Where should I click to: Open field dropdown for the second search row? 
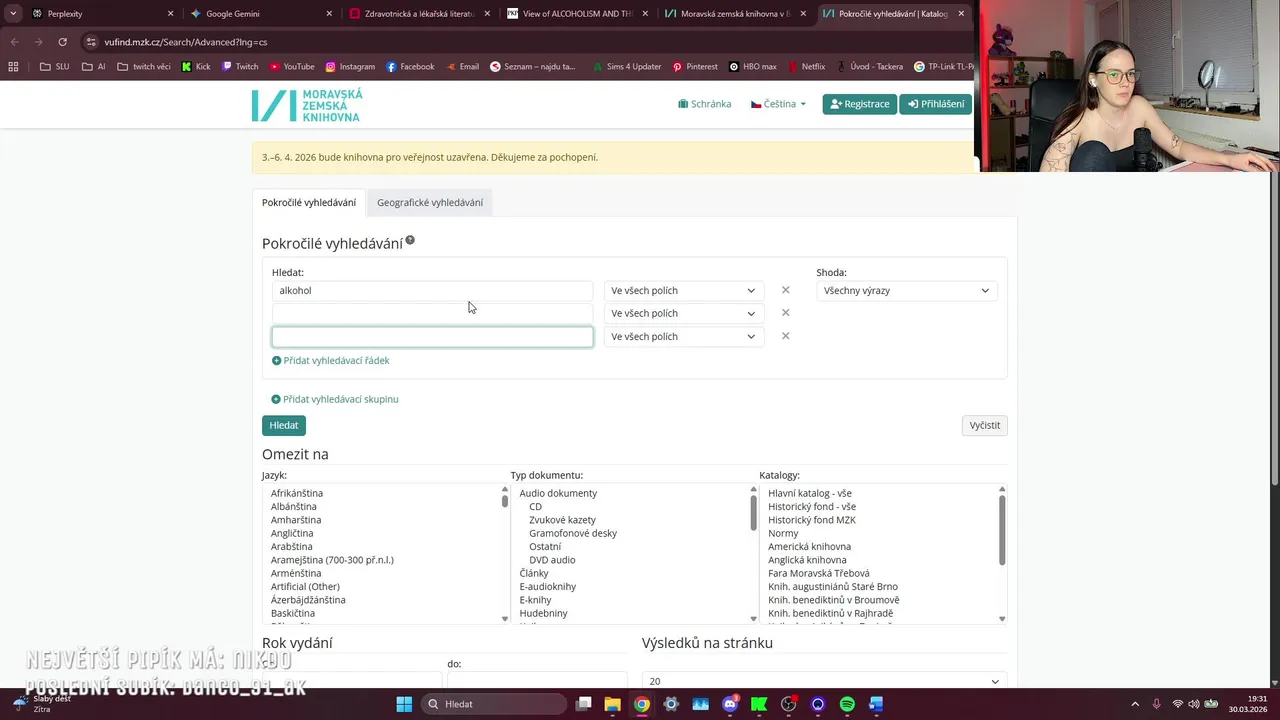683,314
